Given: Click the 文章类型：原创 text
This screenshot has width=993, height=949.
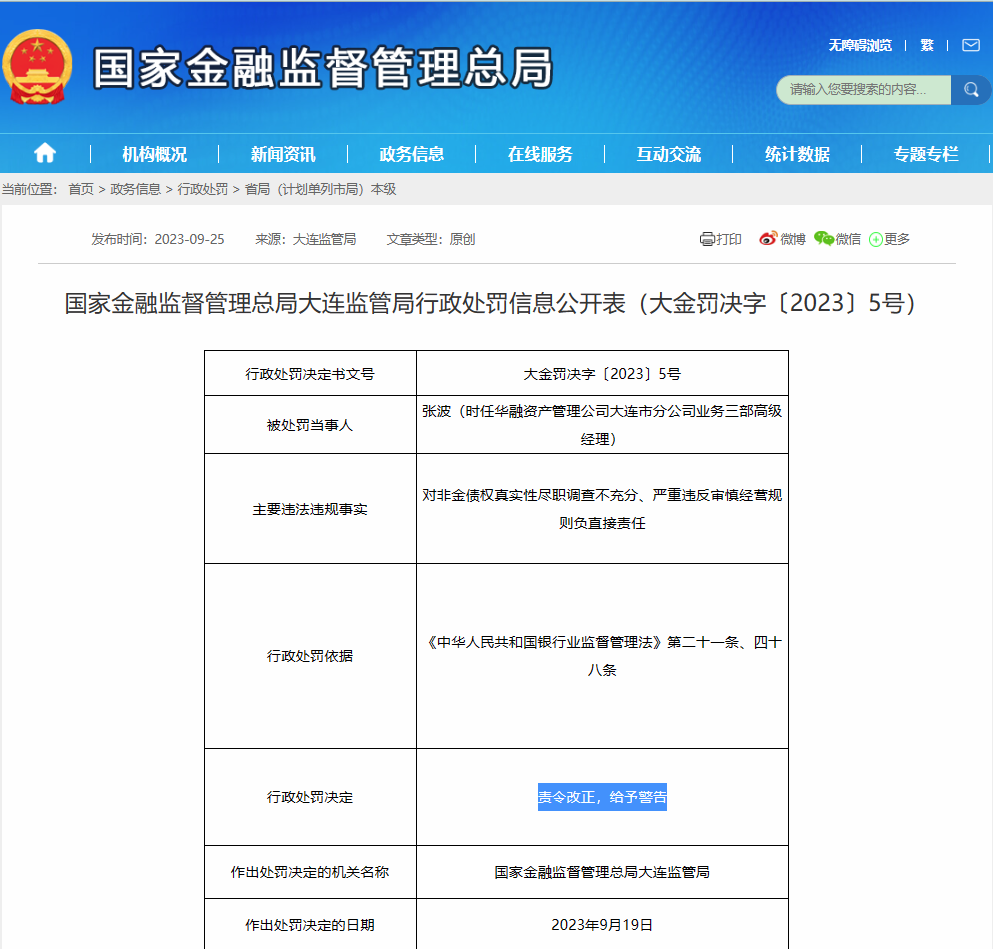Looking at the screenshot, I should [x=431, y=239].
